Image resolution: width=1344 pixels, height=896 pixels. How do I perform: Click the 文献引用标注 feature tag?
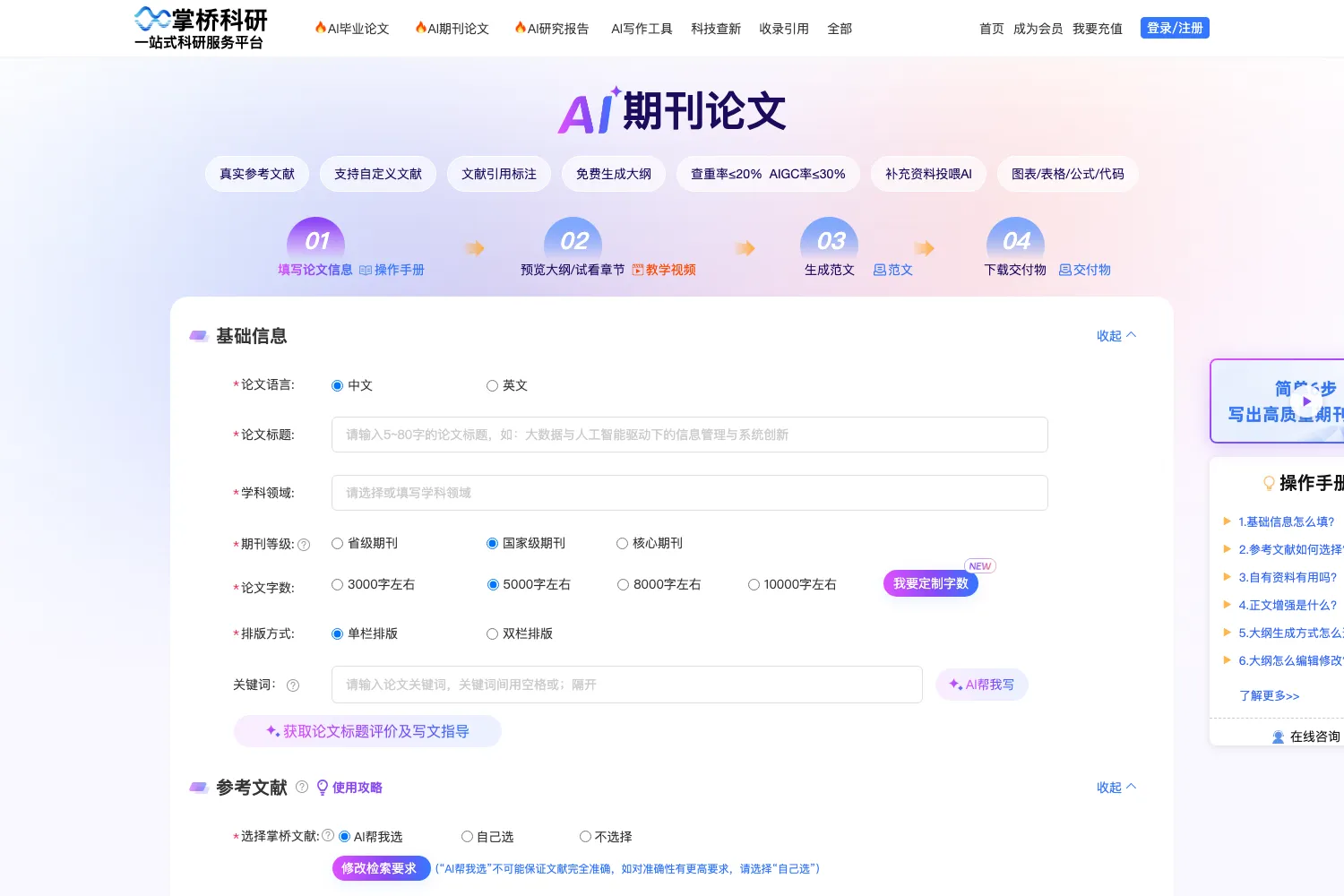tap(499, 174)
